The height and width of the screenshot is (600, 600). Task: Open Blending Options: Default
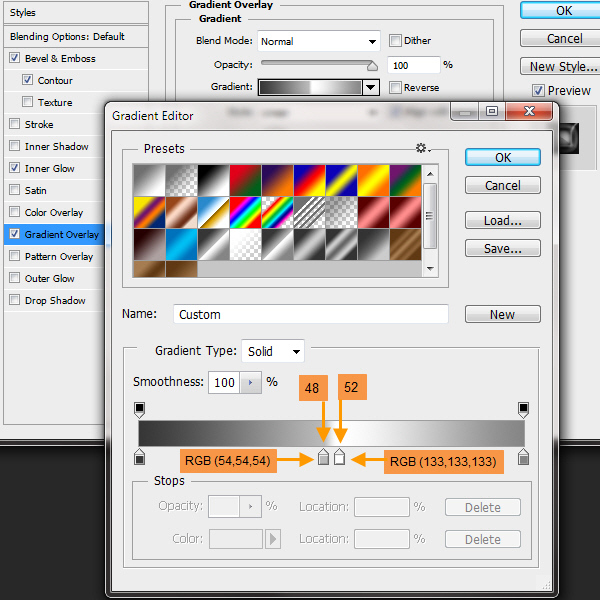click(x=66, y=37)
